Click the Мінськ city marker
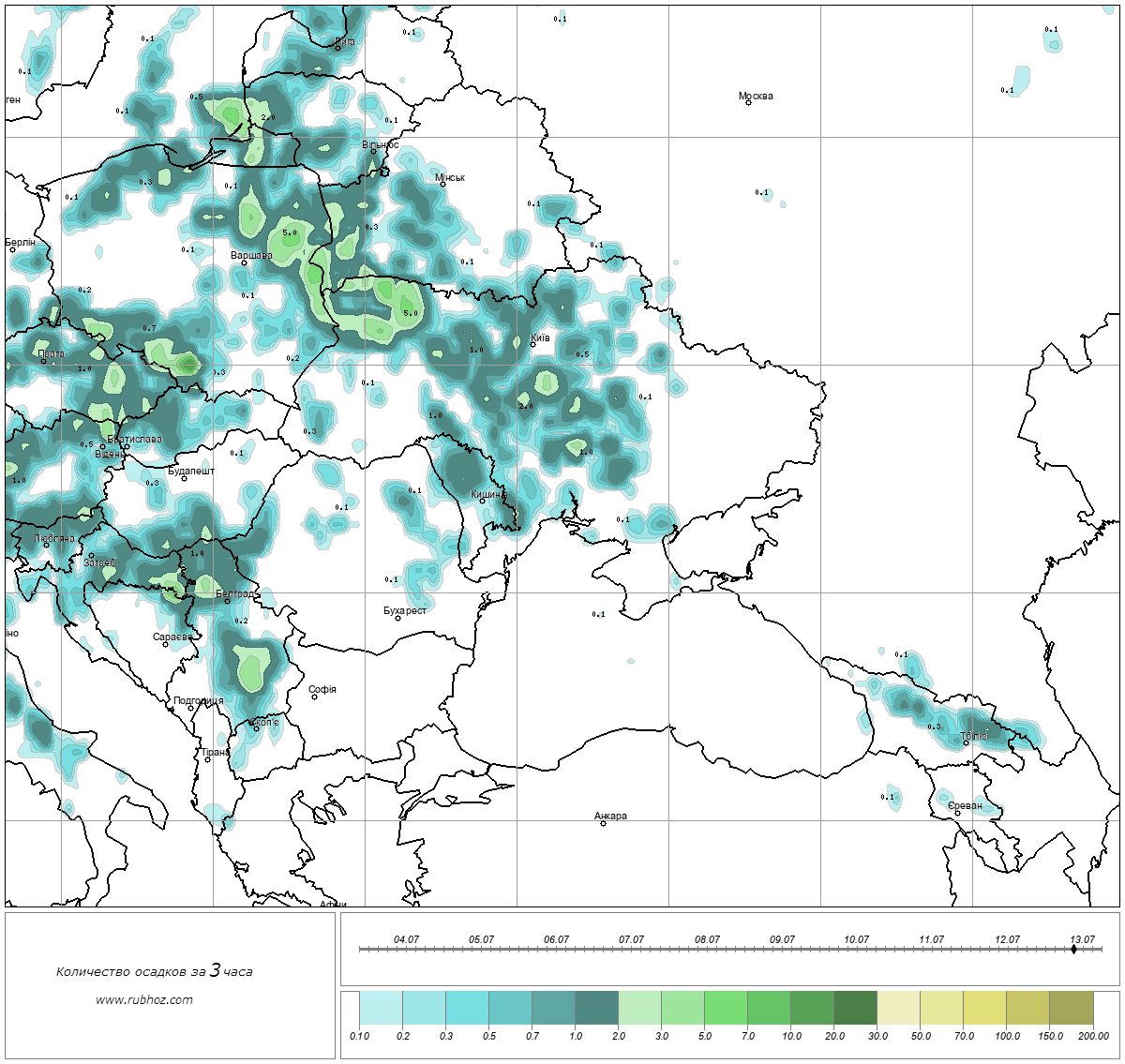 point(442,184)
